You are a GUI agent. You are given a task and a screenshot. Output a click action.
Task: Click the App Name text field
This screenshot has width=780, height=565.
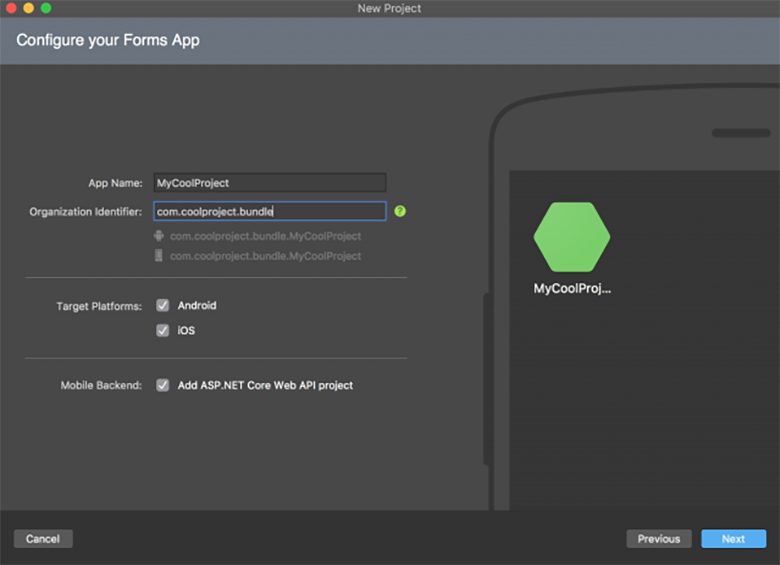[270, 183]
